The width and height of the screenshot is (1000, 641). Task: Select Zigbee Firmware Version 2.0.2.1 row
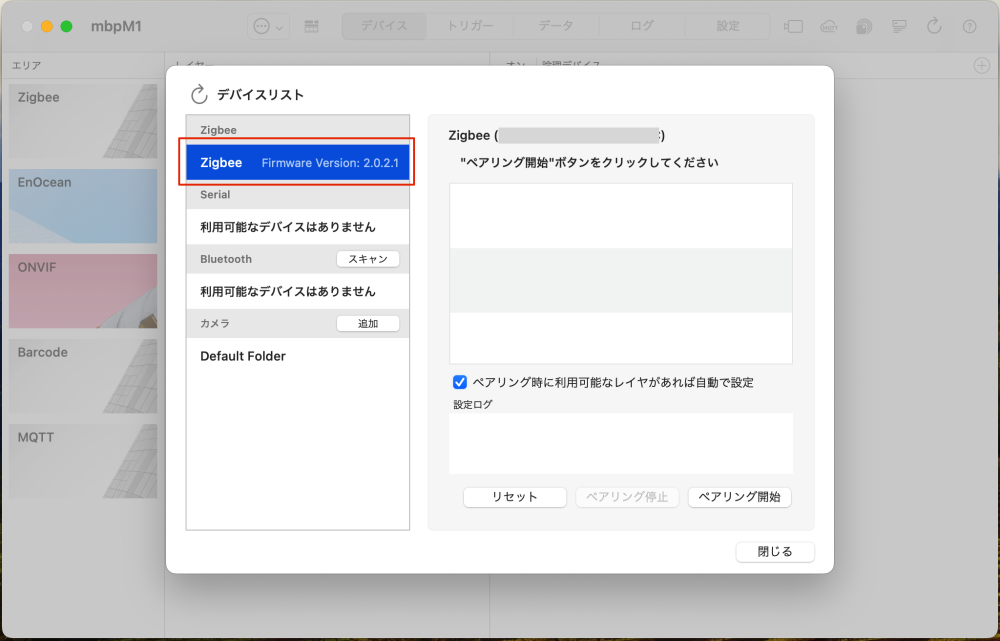(298, 163)
